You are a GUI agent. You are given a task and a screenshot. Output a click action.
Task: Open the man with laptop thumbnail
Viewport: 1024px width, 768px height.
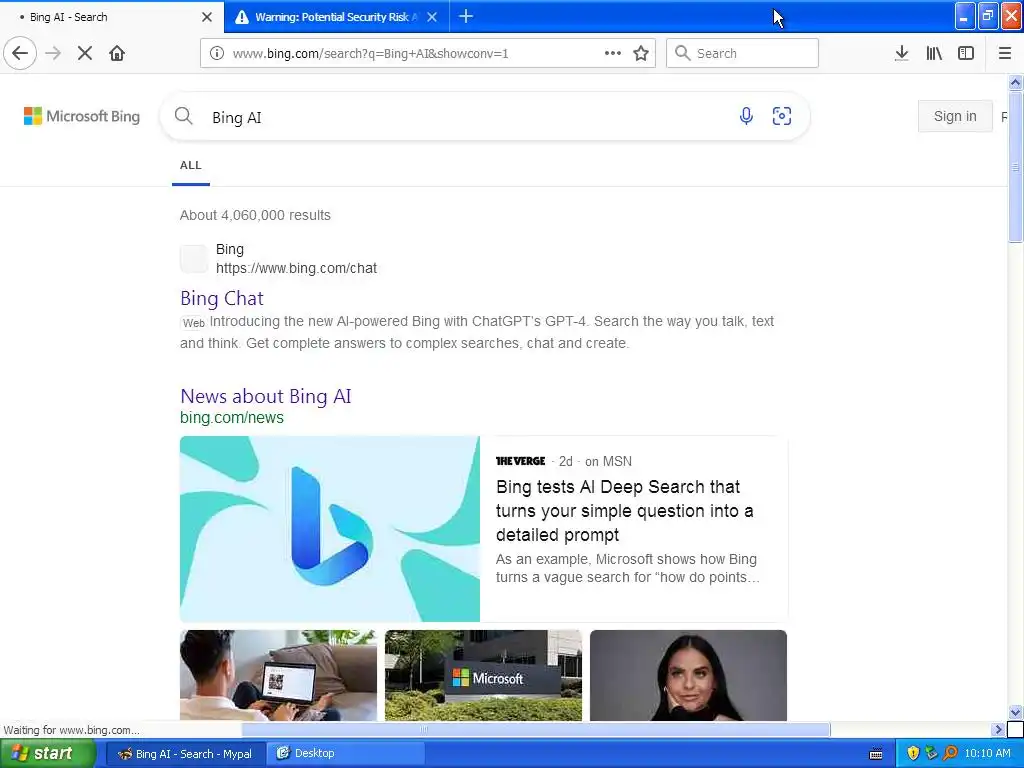[x=278, y=675]
